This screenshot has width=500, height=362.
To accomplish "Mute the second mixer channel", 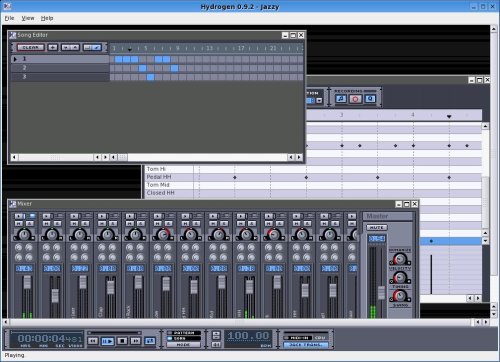I will (47, 223).
